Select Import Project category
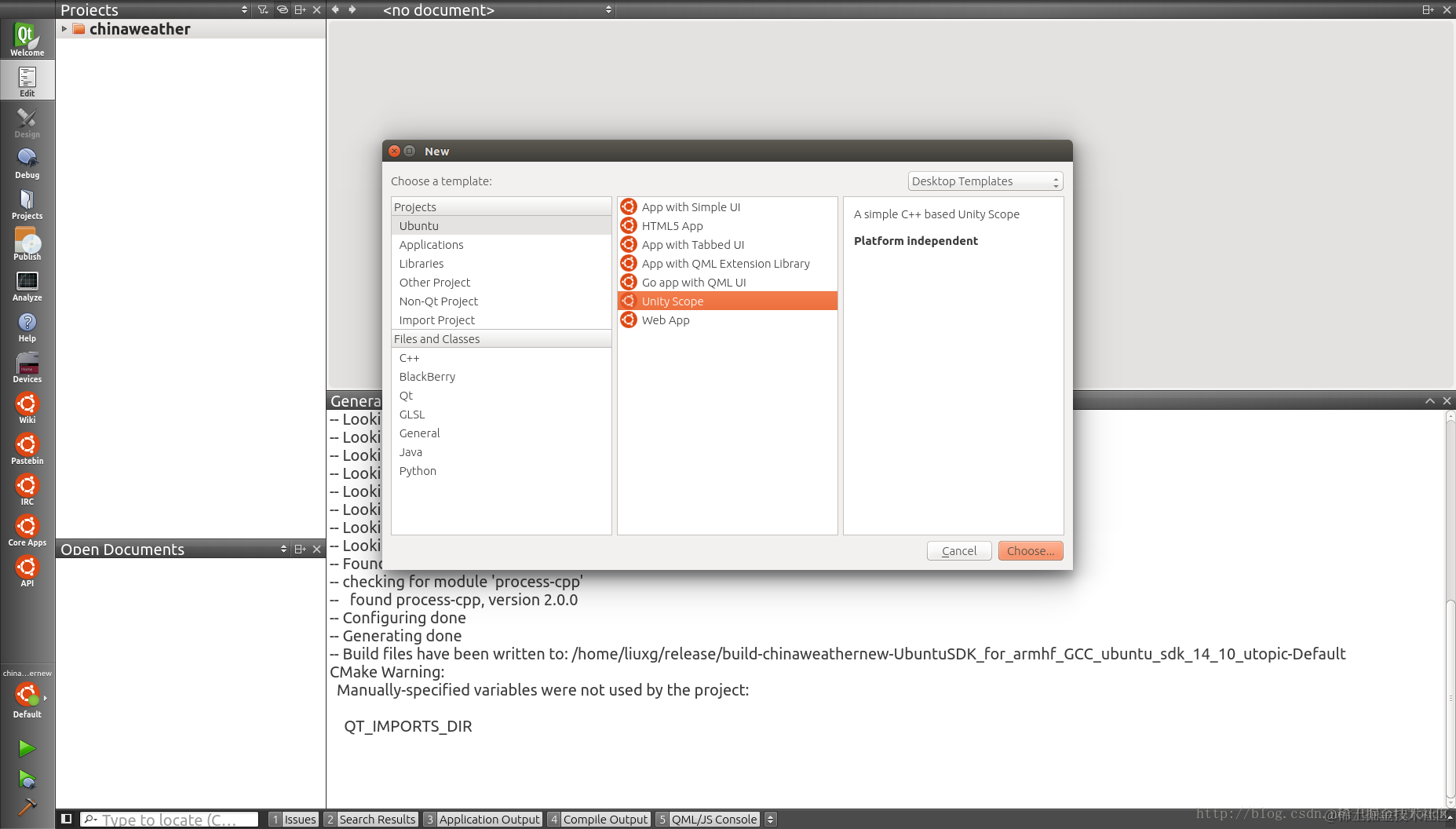Screen dimensions: 1456x829 [x=501, y=320]
